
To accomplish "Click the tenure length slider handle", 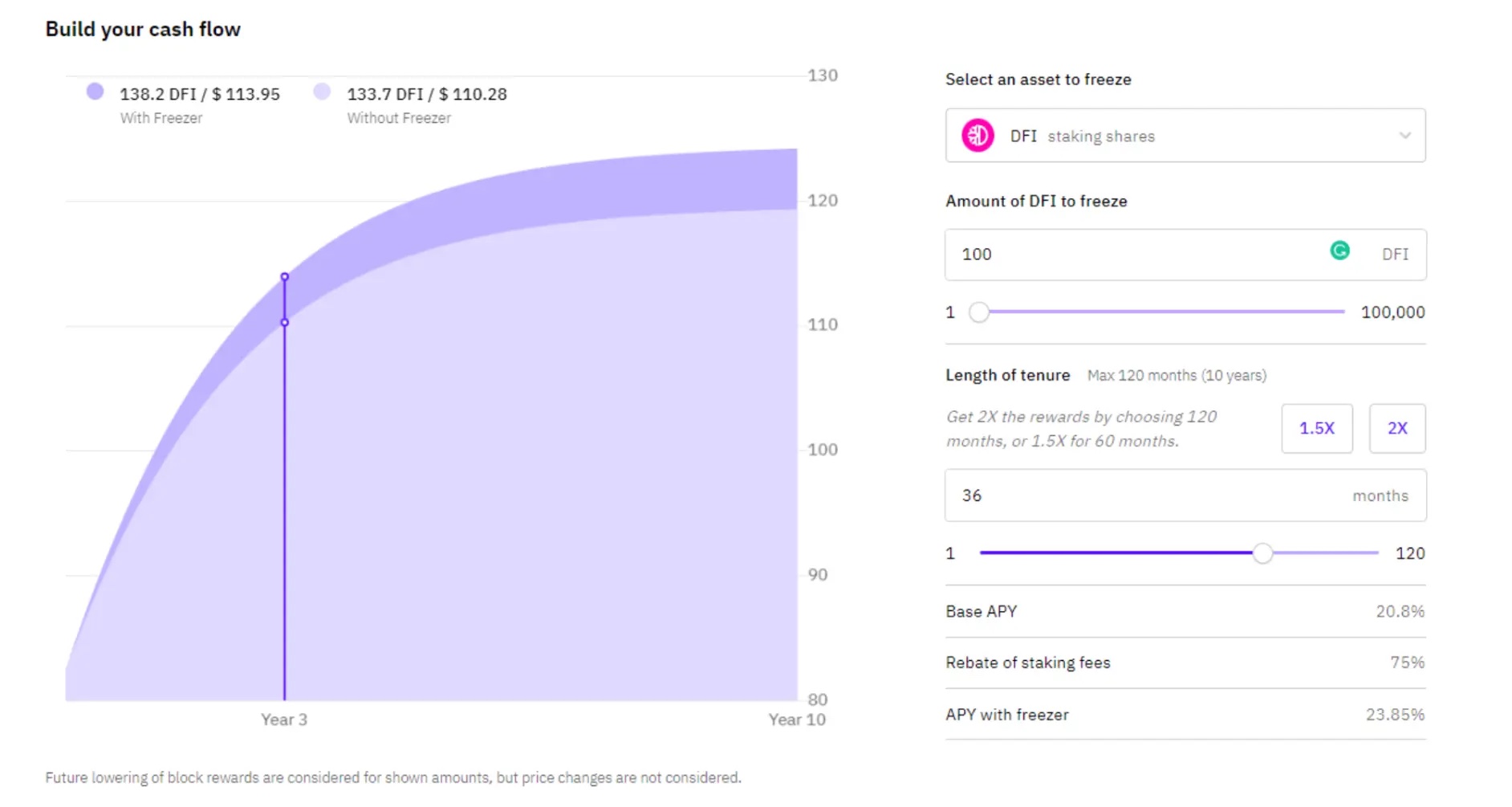I will pos(1262,553).
